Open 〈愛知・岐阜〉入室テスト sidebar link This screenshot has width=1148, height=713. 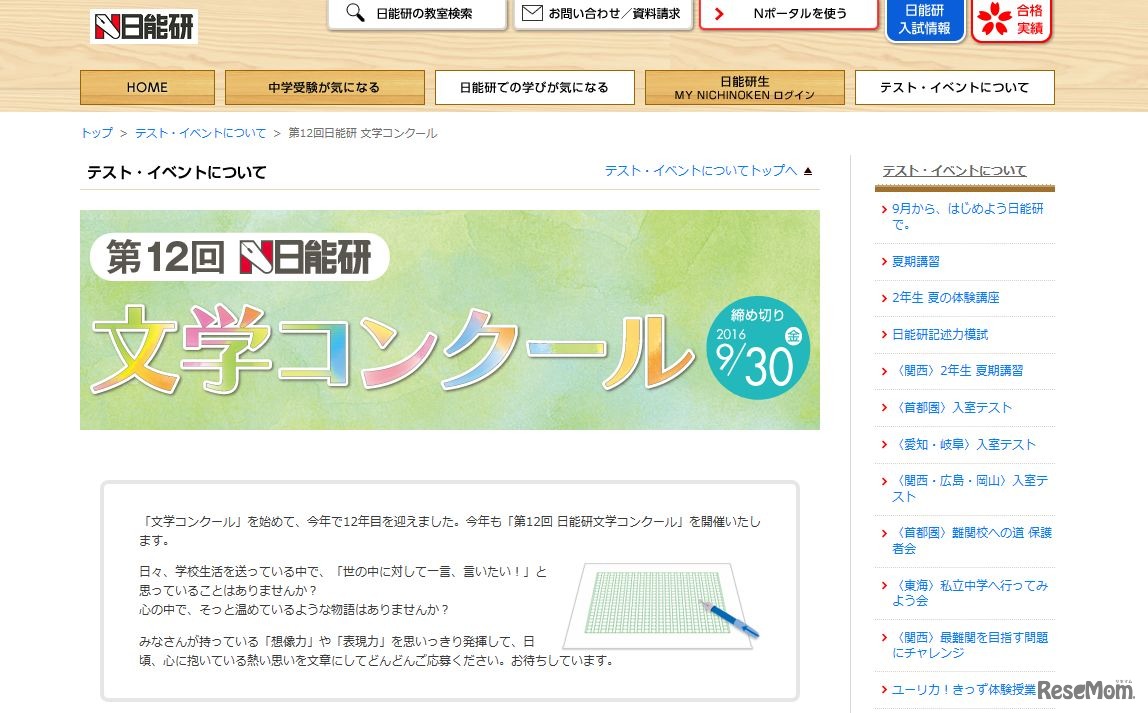pyautogui.click(x=964, y=444)
